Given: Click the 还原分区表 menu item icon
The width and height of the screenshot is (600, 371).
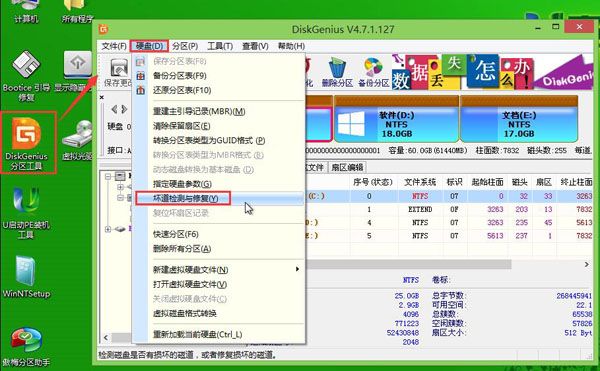Looking at the screenshot, I should [140, 90].
